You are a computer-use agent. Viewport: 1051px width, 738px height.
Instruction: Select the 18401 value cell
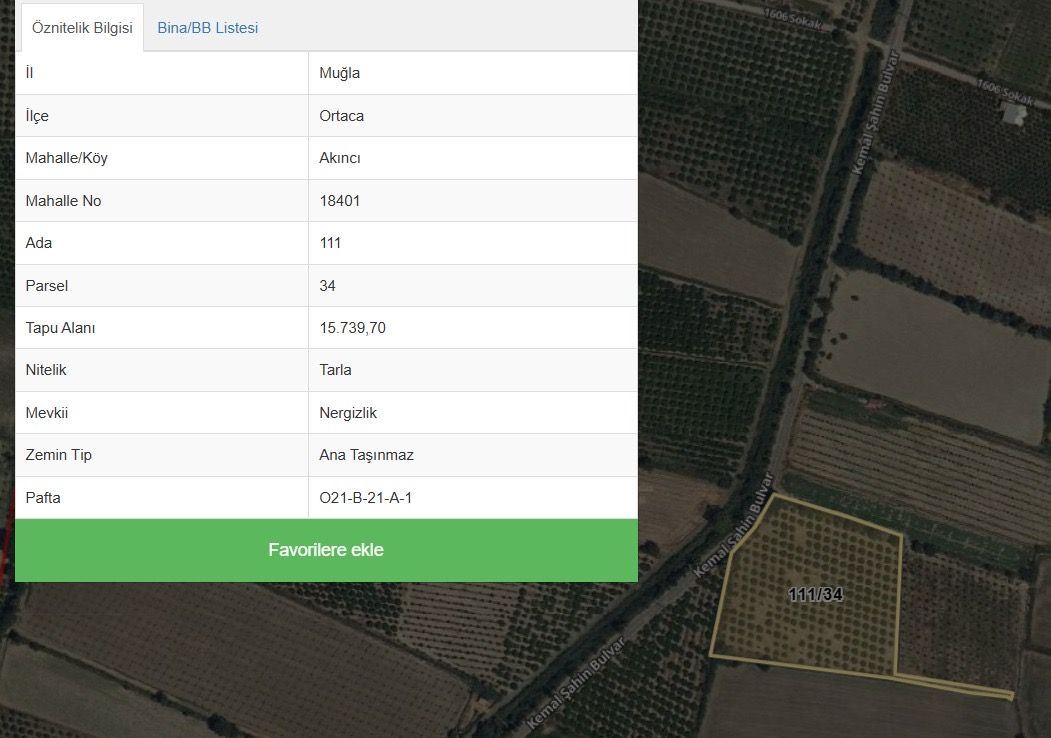(x=473, y=200)
